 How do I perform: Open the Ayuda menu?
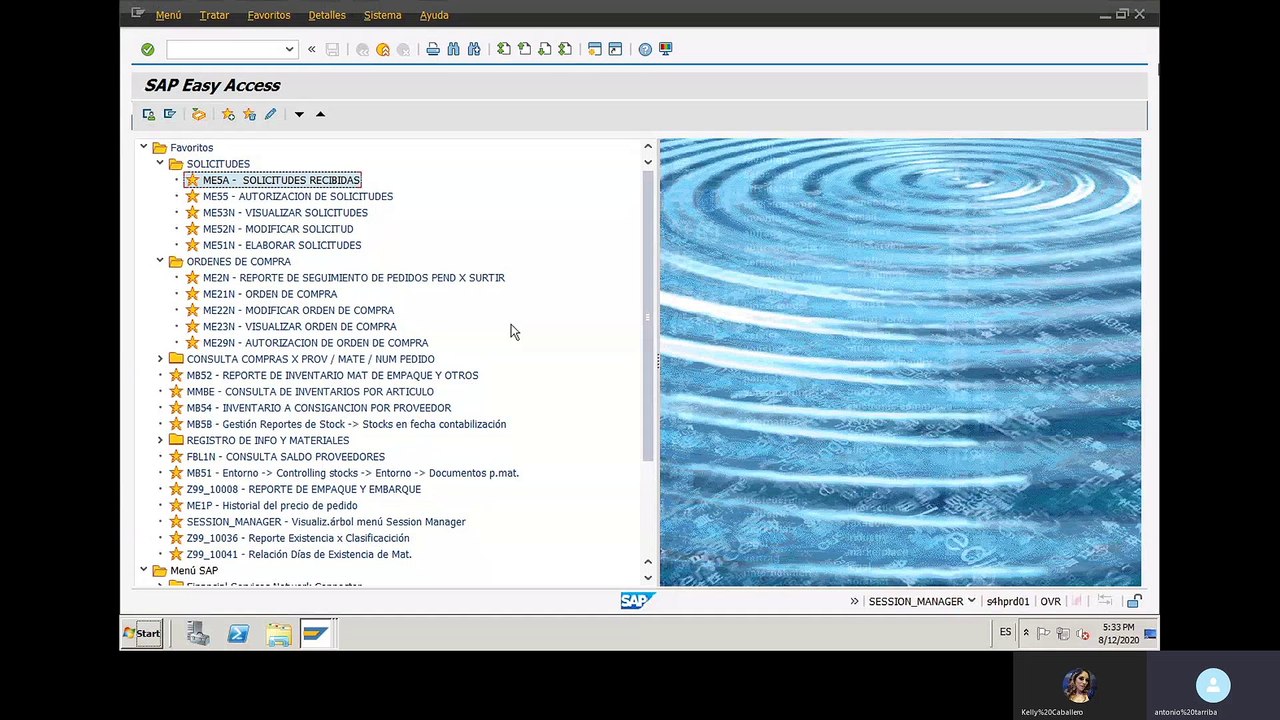tap(434, 15)
